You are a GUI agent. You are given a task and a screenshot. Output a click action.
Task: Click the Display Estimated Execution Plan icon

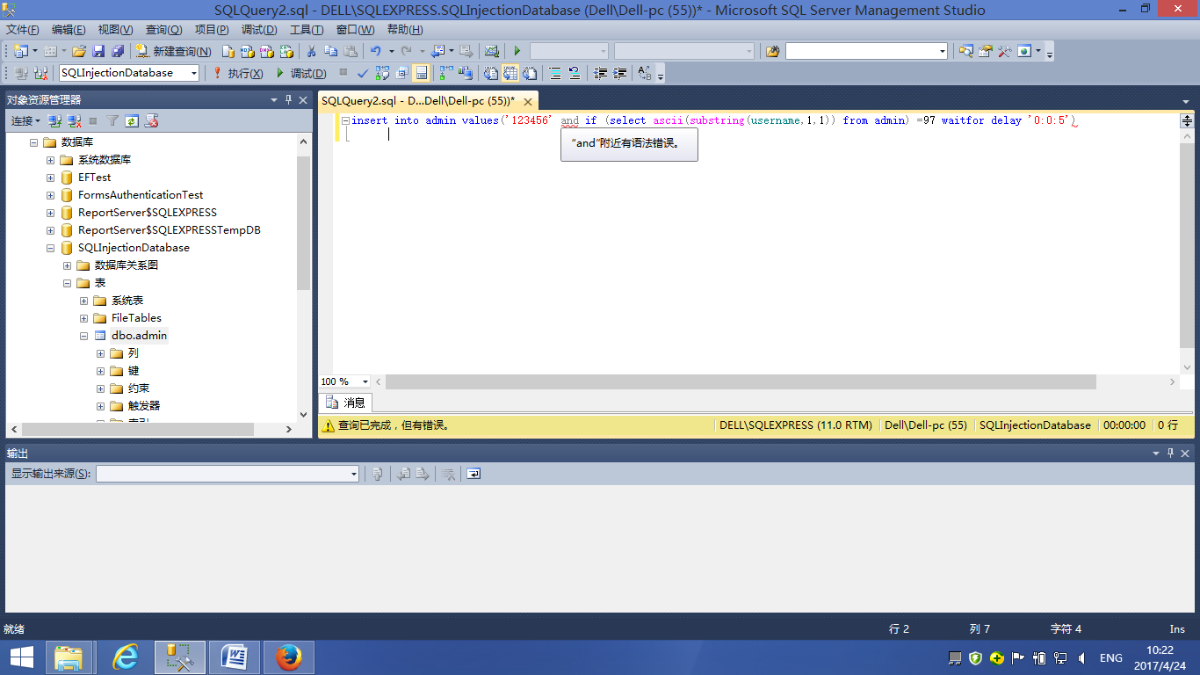coord(382,73)
